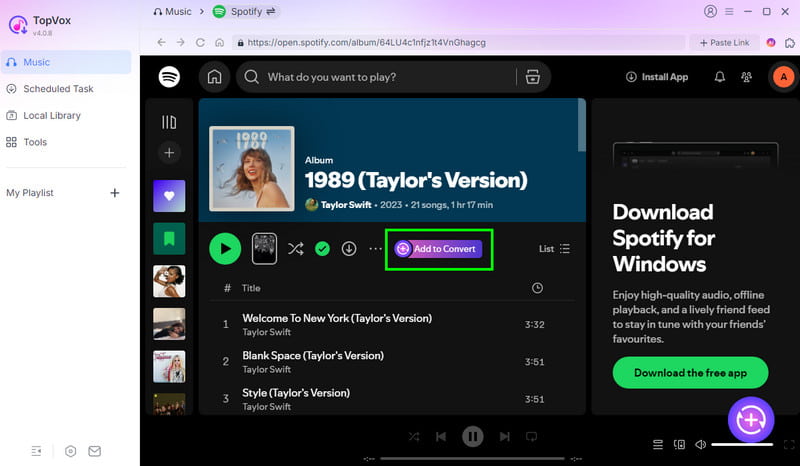
Task: Click the duration clock column header
Action: click(537, 288)
